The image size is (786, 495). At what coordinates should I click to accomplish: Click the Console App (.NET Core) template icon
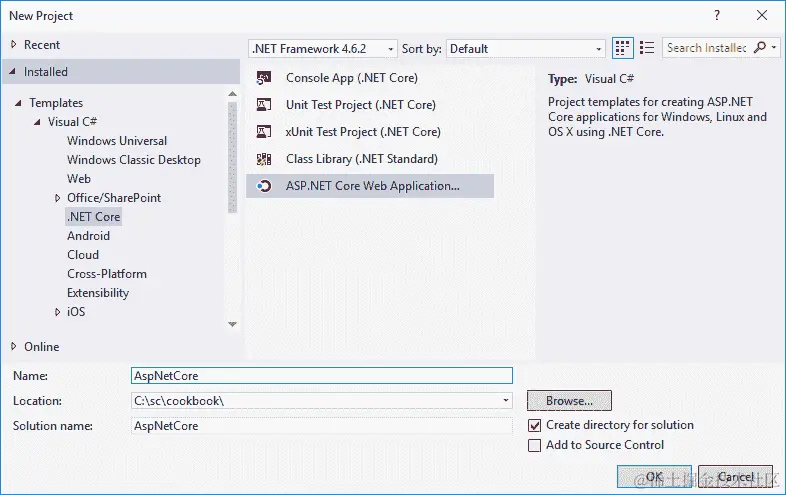264,78
